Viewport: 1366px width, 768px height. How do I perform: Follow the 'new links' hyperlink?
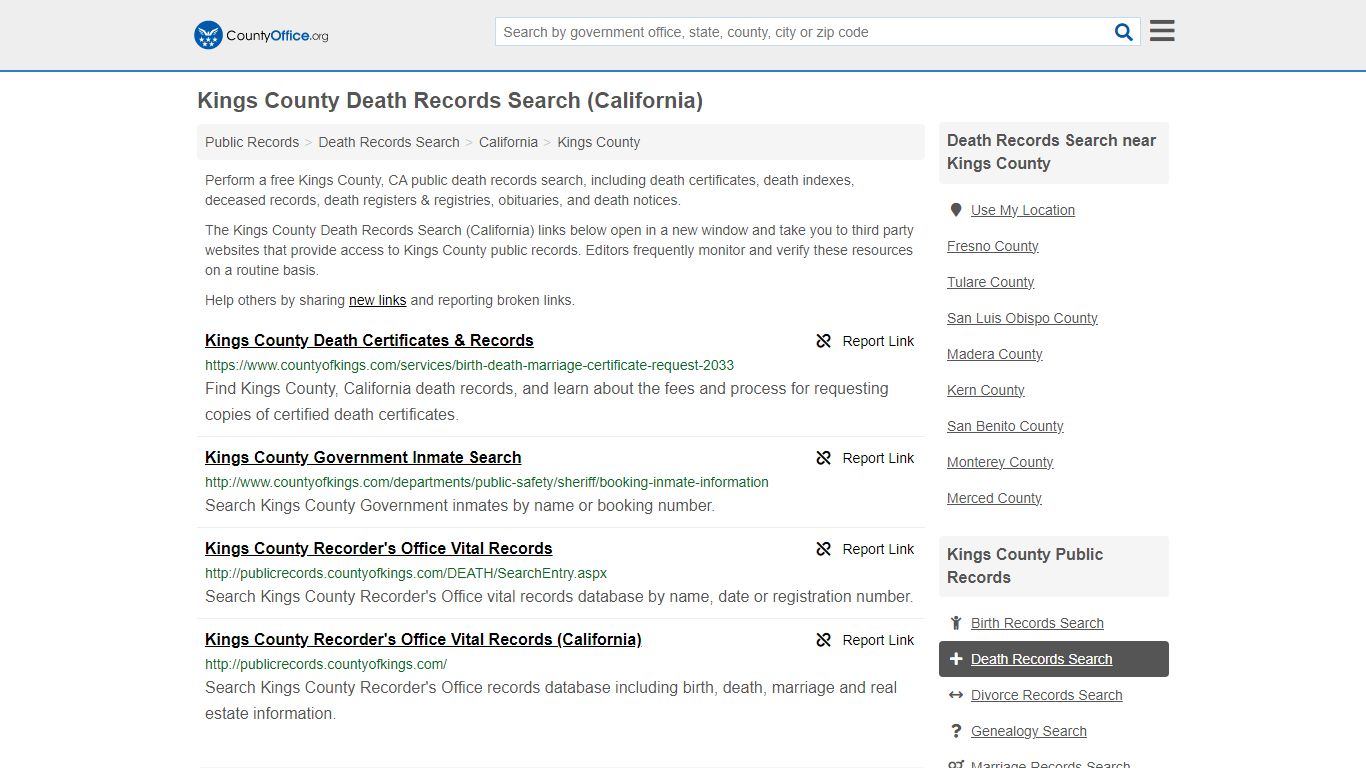click(x=377, y=300)
